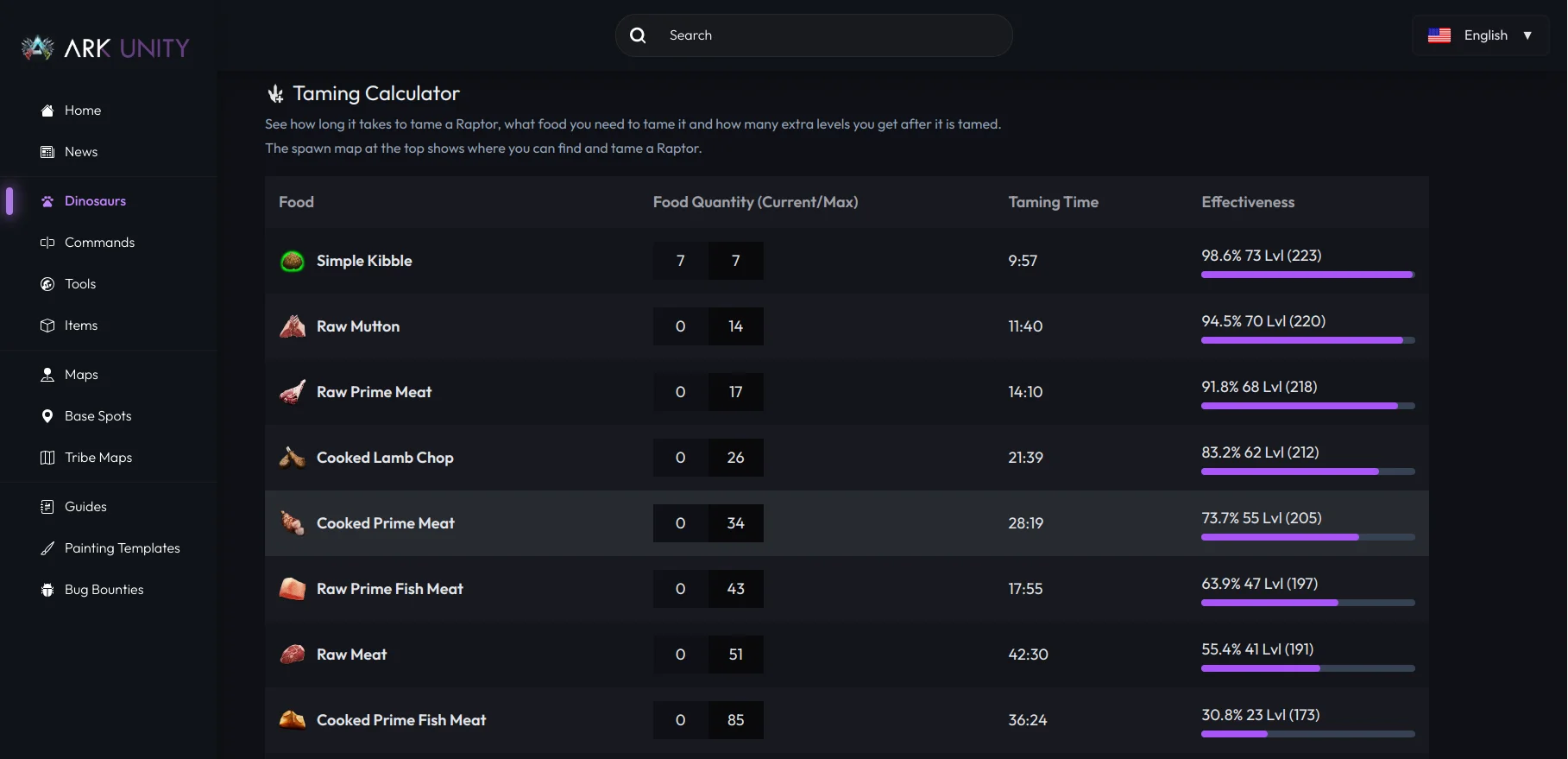The height and width of the screenshot is (759, 1568).
Task: Type in the Search field
Action: pyautogui.click(x=828, y=35)
